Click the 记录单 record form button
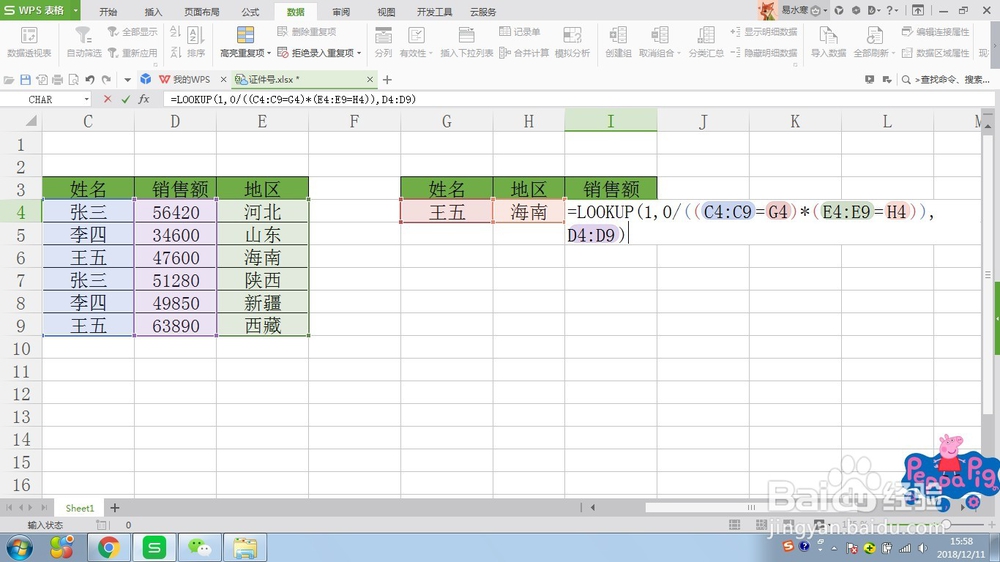This screenshot has height=562, width=1000. (520, 32)
